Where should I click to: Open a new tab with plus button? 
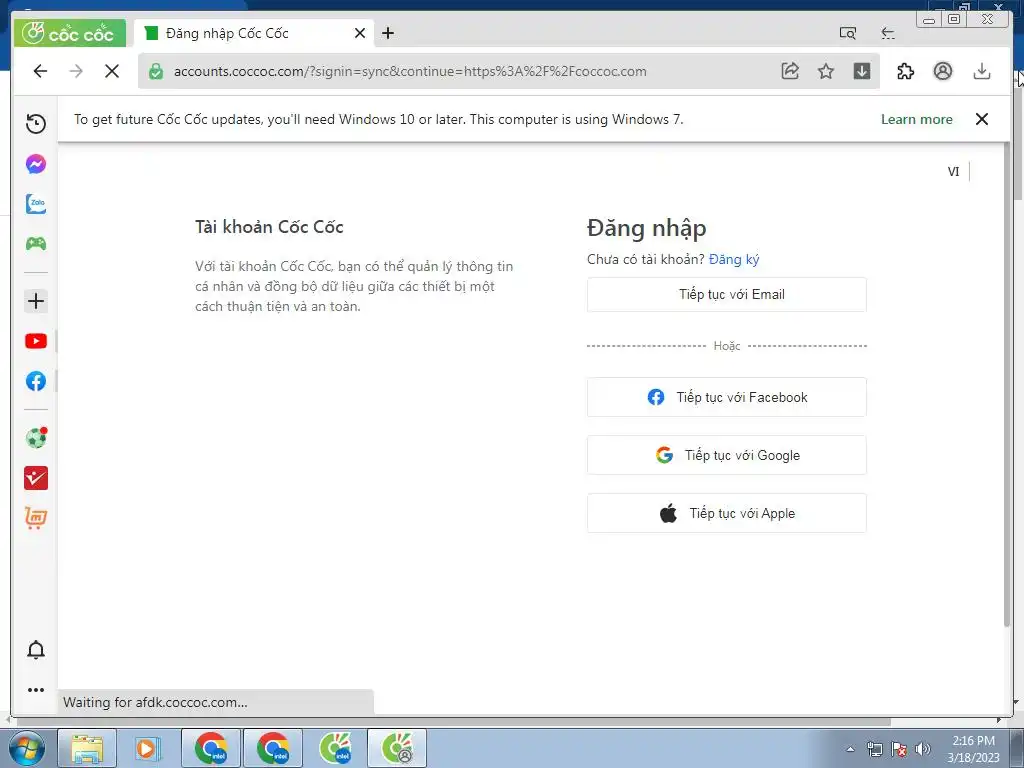coord(388,33)
